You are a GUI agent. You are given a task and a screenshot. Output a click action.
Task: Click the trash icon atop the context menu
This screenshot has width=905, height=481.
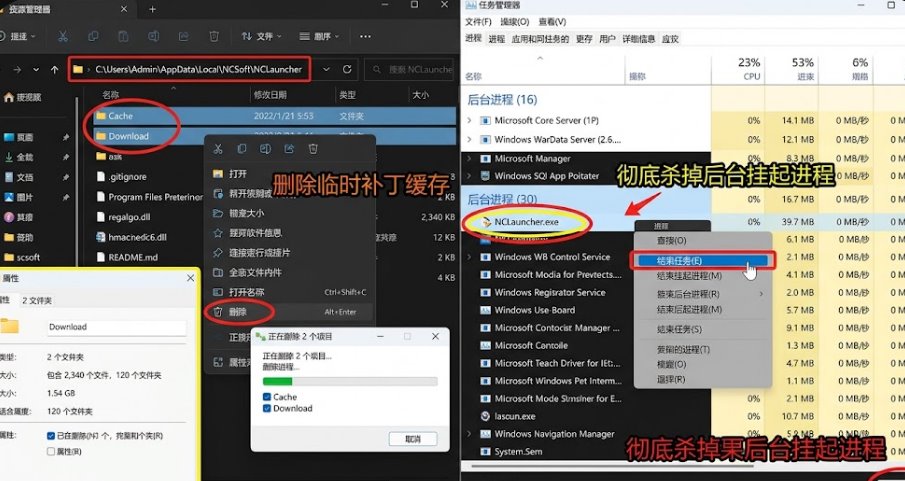(x=313, y=149)
